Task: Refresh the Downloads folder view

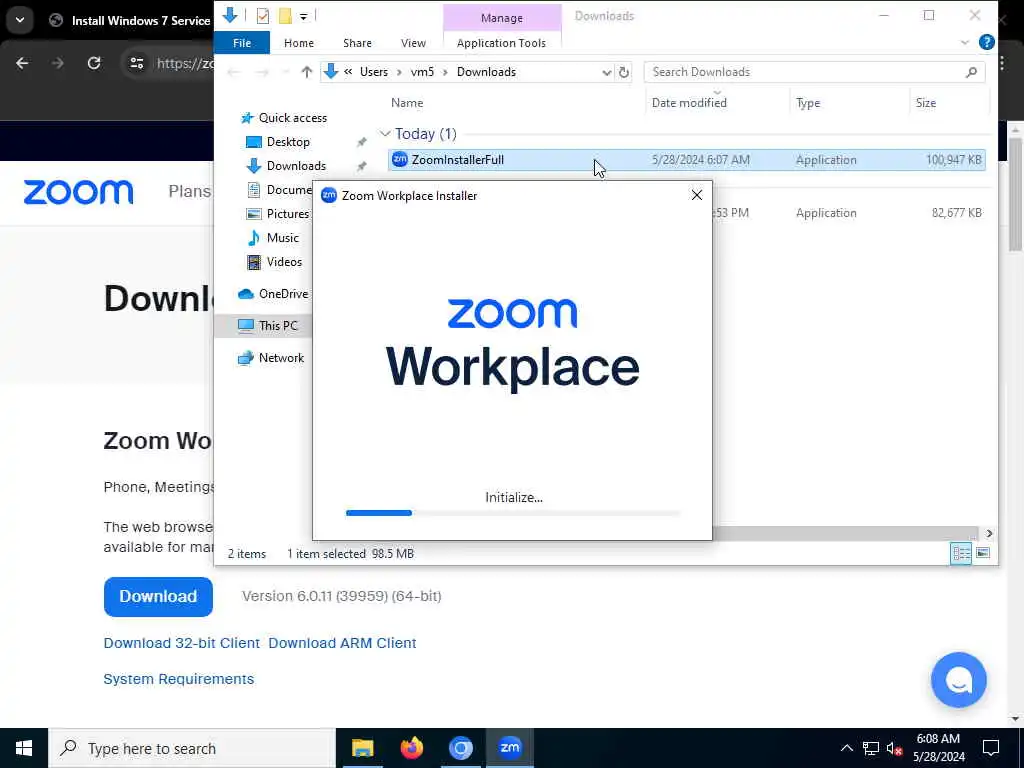Action: pos(624,72)
